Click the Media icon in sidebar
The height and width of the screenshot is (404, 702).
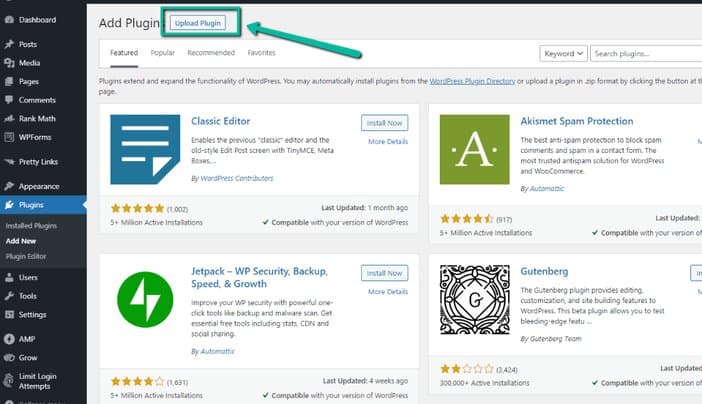[9, 63]
